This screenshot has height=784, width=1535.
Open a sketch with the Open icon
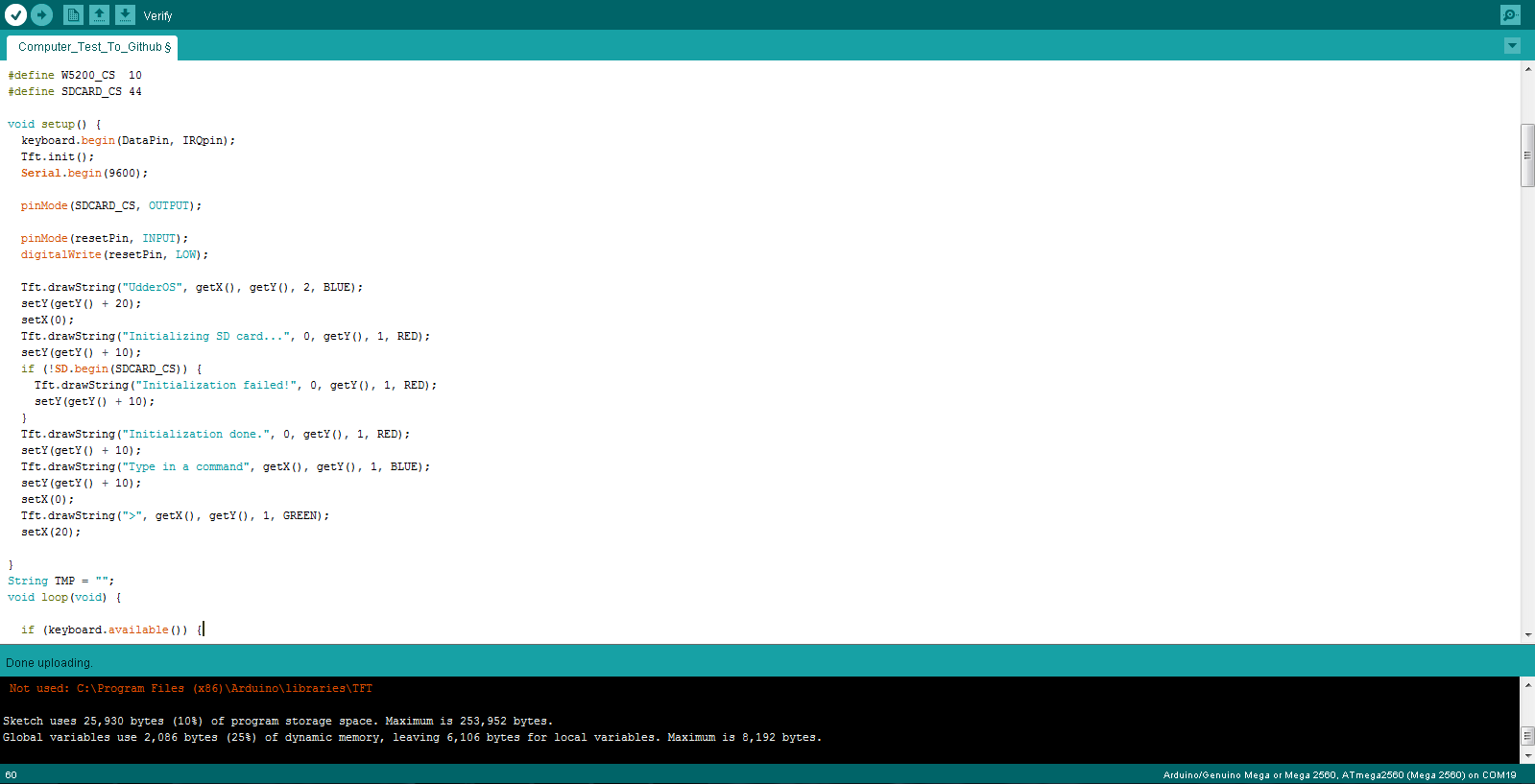(99, 15)
